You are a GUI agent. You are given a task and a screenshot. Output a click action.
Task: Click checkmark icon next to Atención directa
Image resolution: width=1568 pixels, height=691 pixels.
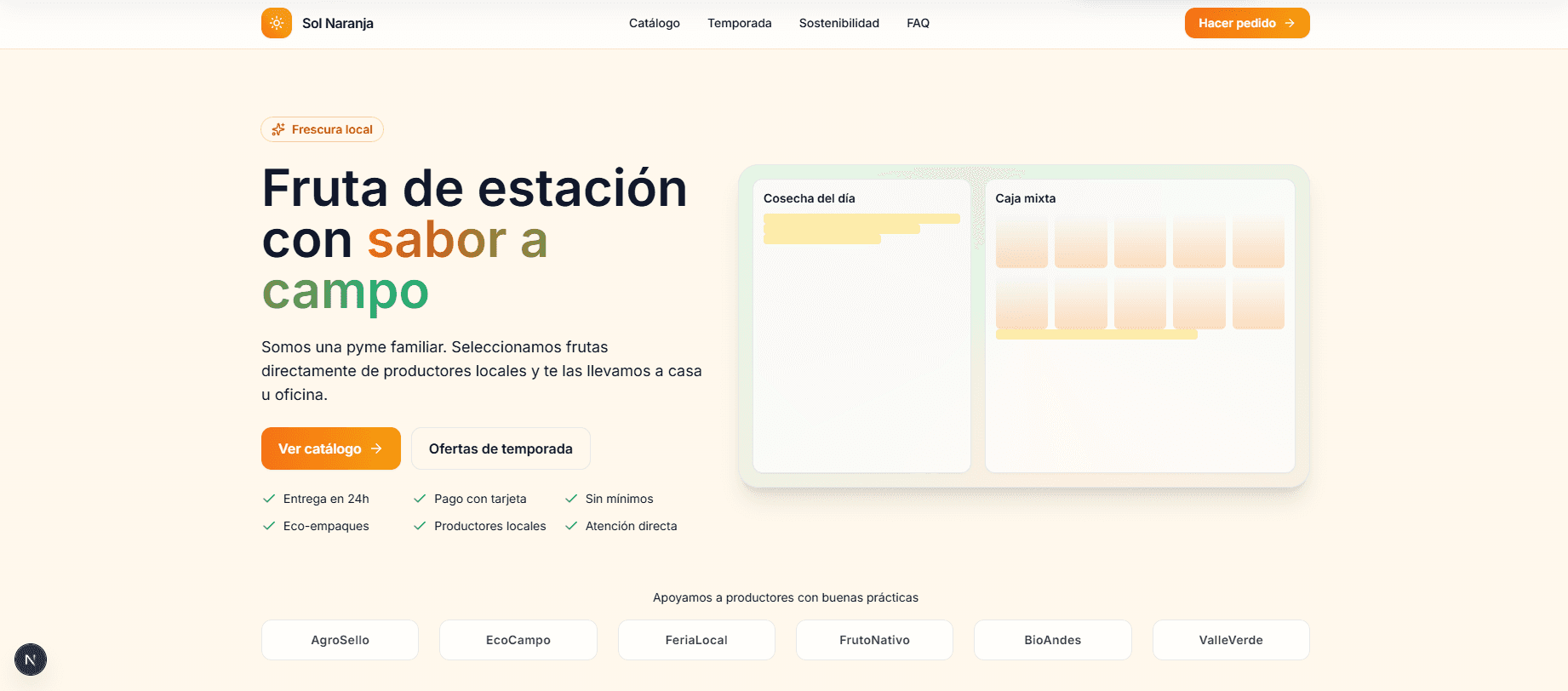pyautogui.click(x=571, y=526)
